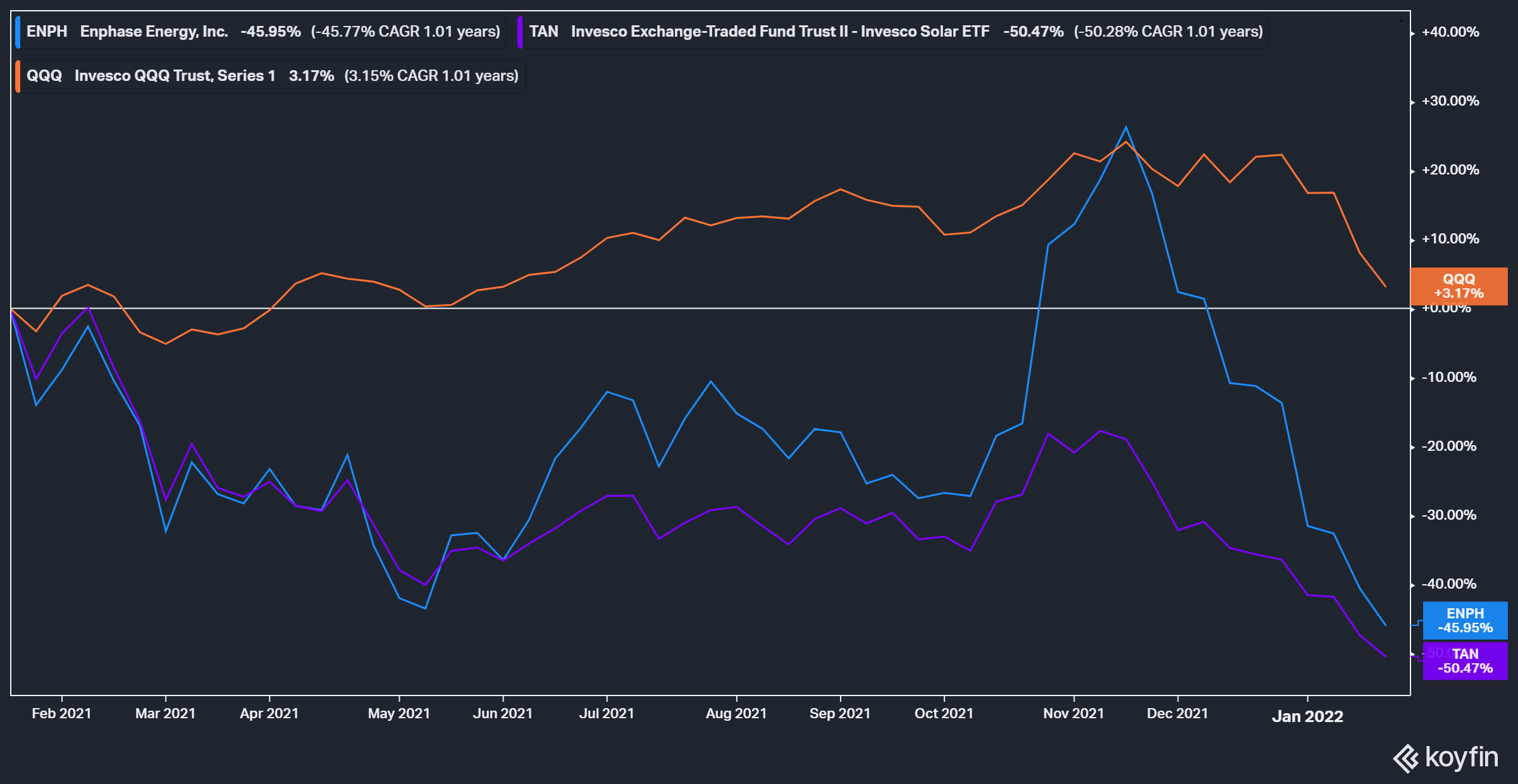Click the Apr 2021 x-axis label
1518x784 pixels.
[x=269, y=714]
